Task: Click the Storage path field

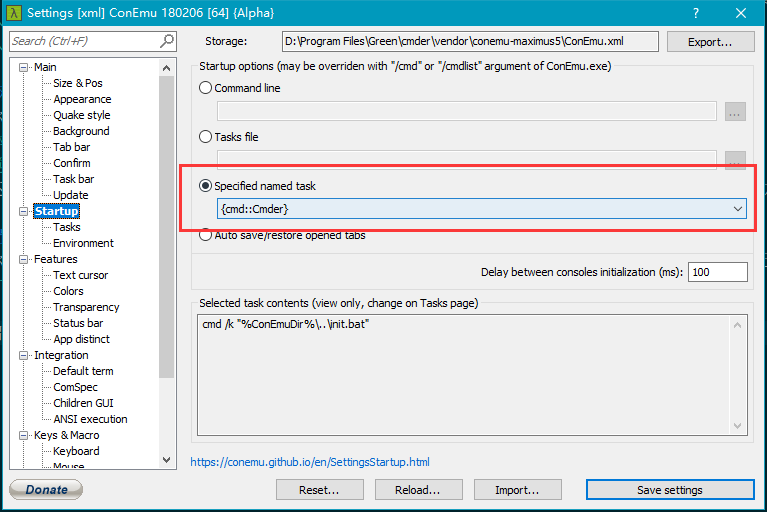Action: point(470,42)
